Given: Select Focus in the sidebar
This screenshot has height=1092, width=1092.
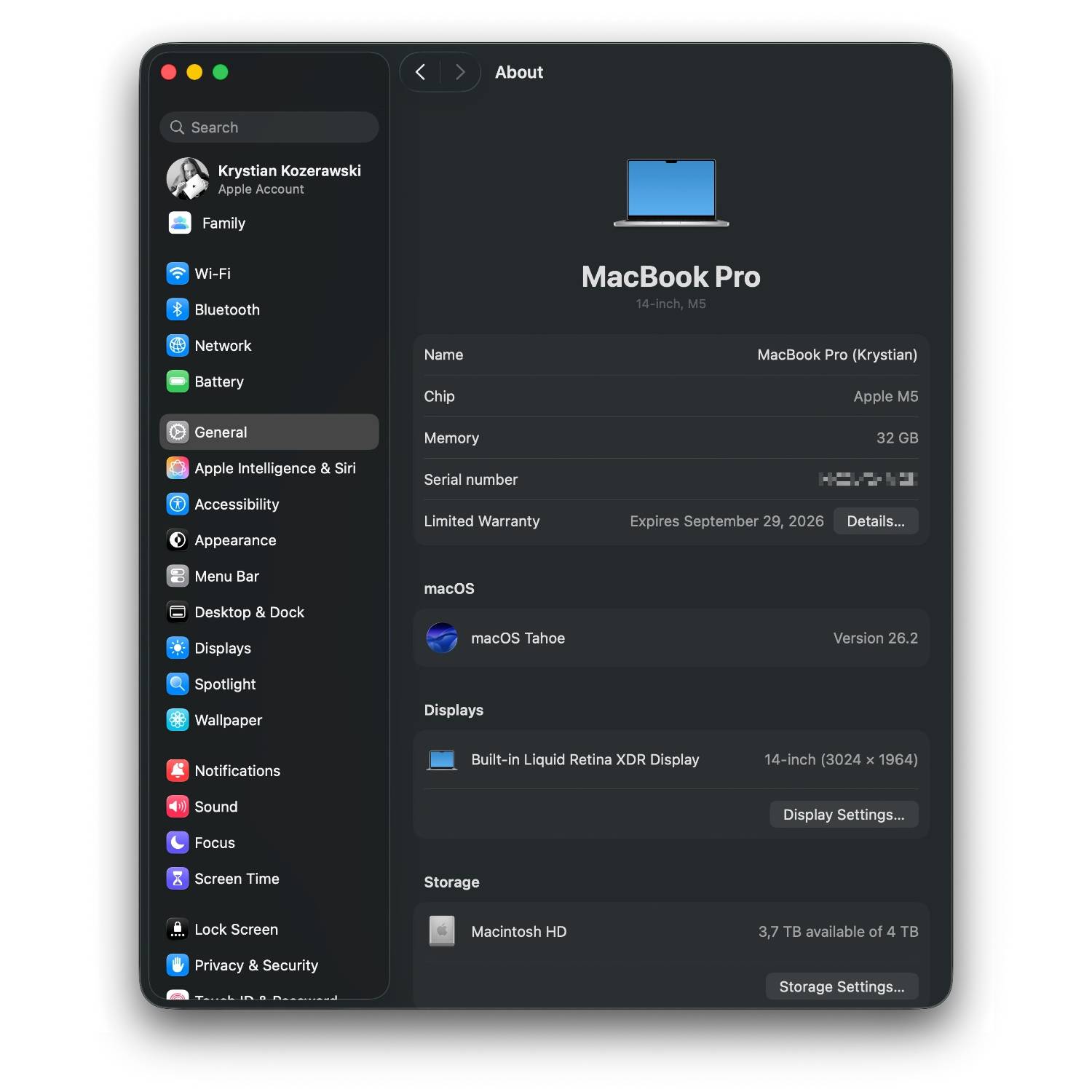Looking at the screenshot, I should click(214, 843).
